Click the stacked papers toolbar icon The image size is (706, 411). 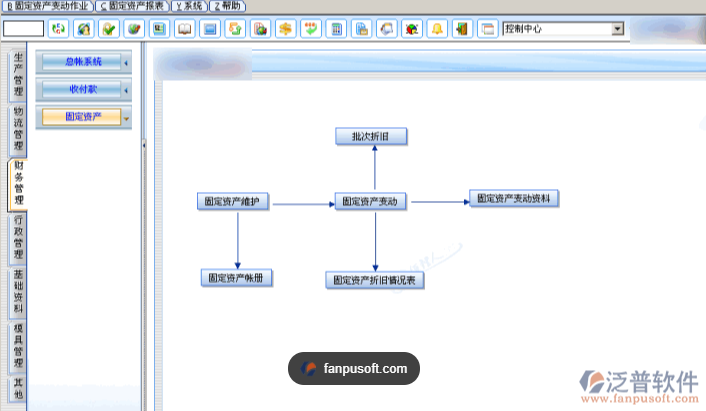pyautogui.click(x=387, y=29)
